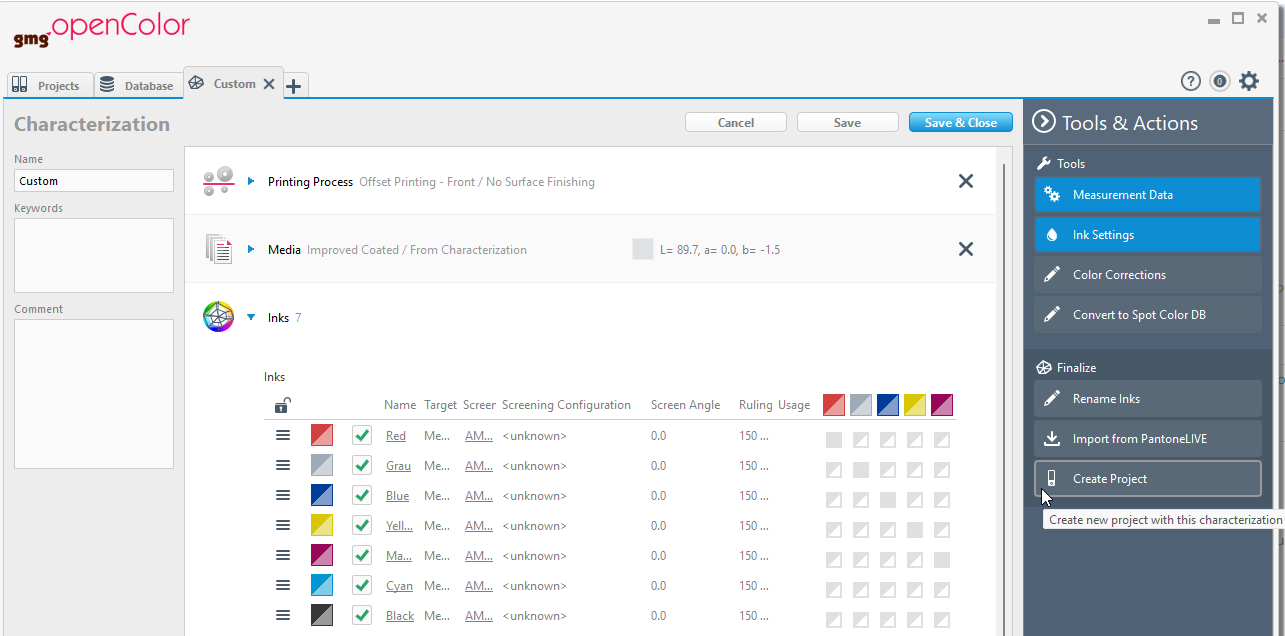The width and height of the screenshot is (1285, 636).
Task: Open Ink Settings
Action: click(x=1147, y=234)
